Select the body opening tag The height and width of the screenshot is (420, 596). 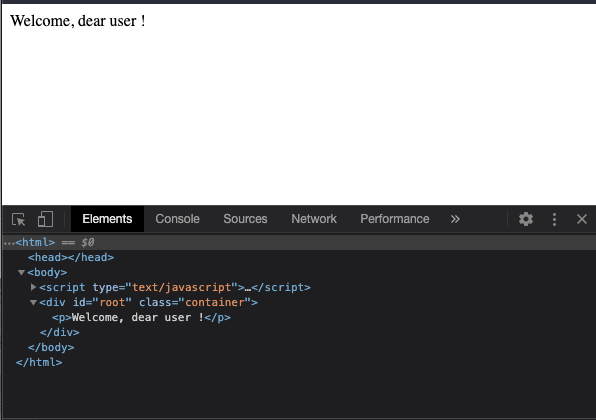point(47,273)
